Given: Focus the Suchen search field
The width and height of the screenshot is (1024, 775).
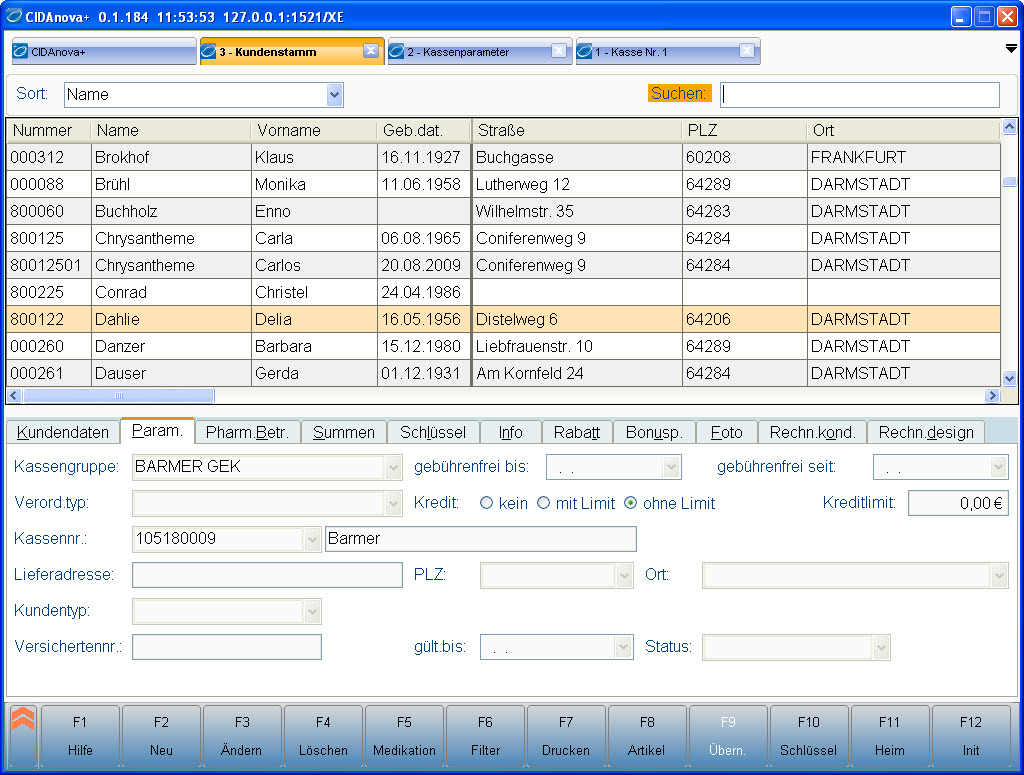Looking at the screenshot, I should coord(859,95).
